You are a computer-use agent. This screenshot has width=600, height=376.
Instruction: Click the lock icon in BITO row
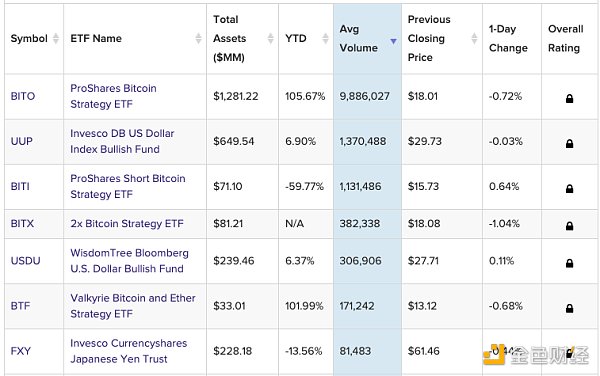569,99
